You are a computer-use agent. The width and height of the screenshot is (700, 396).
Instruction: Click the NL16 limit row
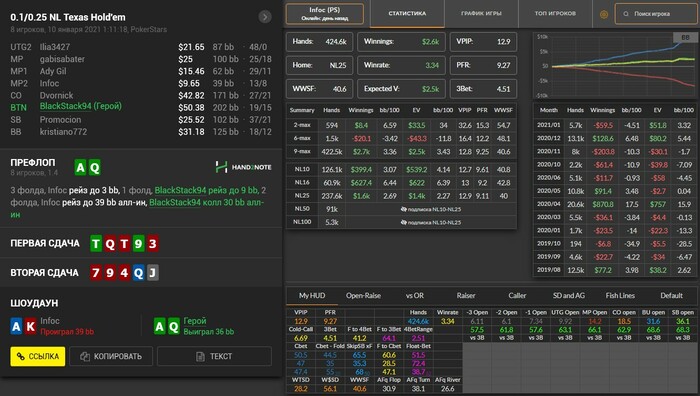(x=401, y=183)
